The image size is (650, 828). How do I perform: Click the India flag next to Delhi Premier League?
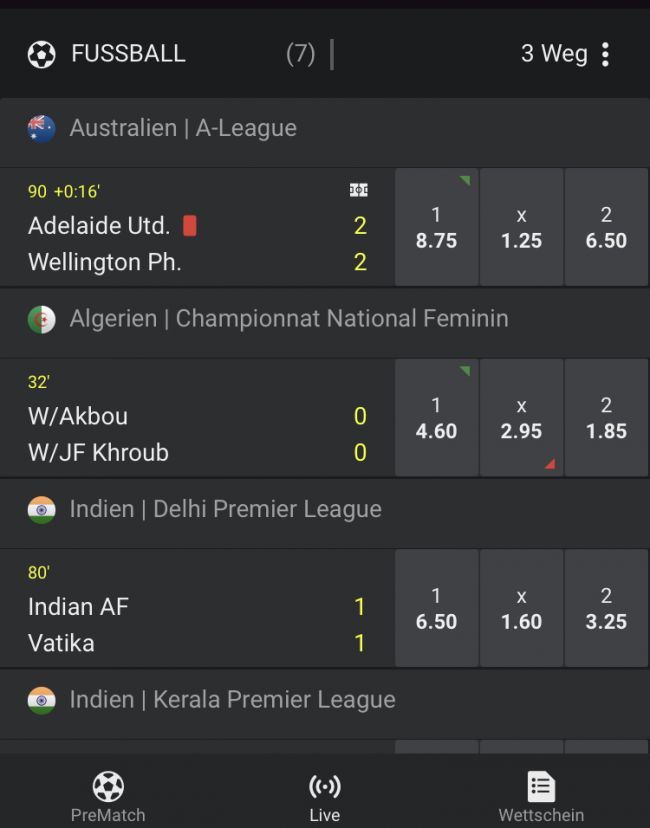(41, 509)
